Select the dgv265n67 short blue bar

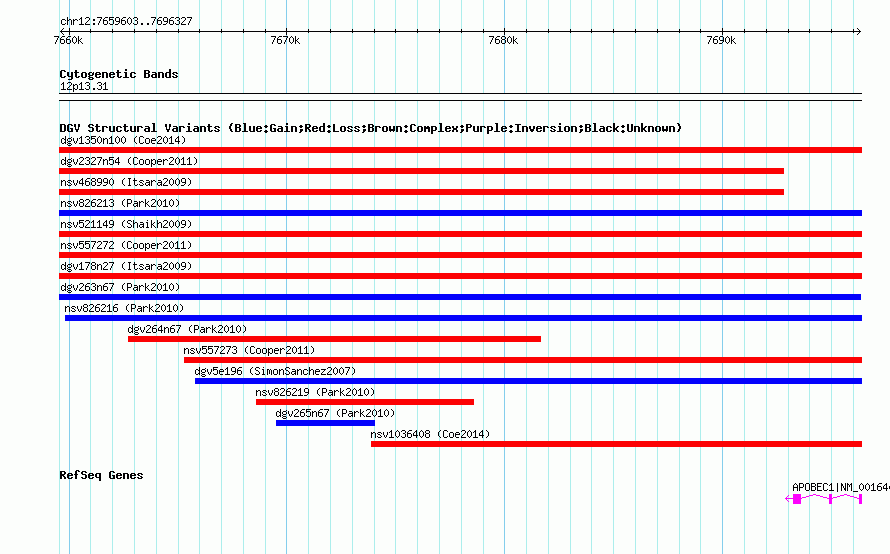click(325, 423)
